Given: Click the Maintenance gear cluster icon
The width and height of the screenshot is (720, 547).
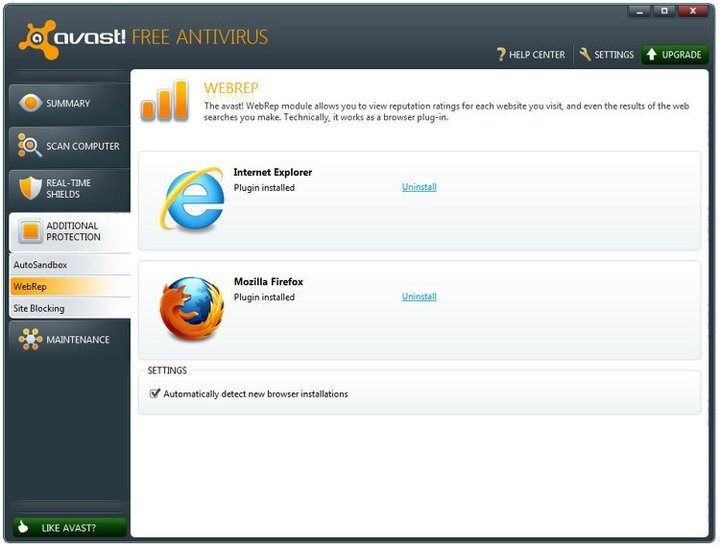Looking at the screenshot, I should [30, 339].
